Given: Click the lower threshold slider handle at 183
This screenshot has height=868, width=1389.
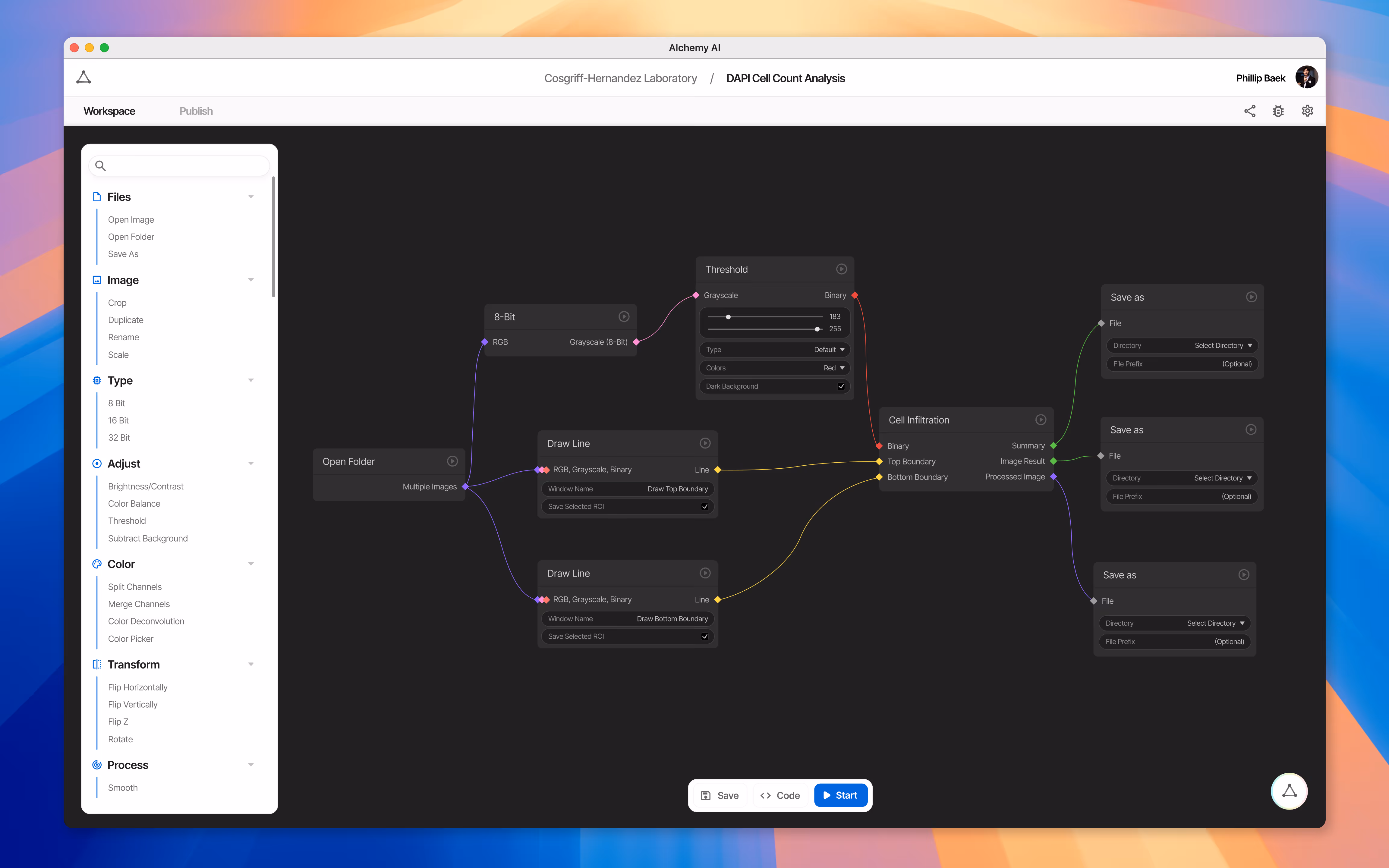Looking at the screenshot, I should click(x=728, y=317).
